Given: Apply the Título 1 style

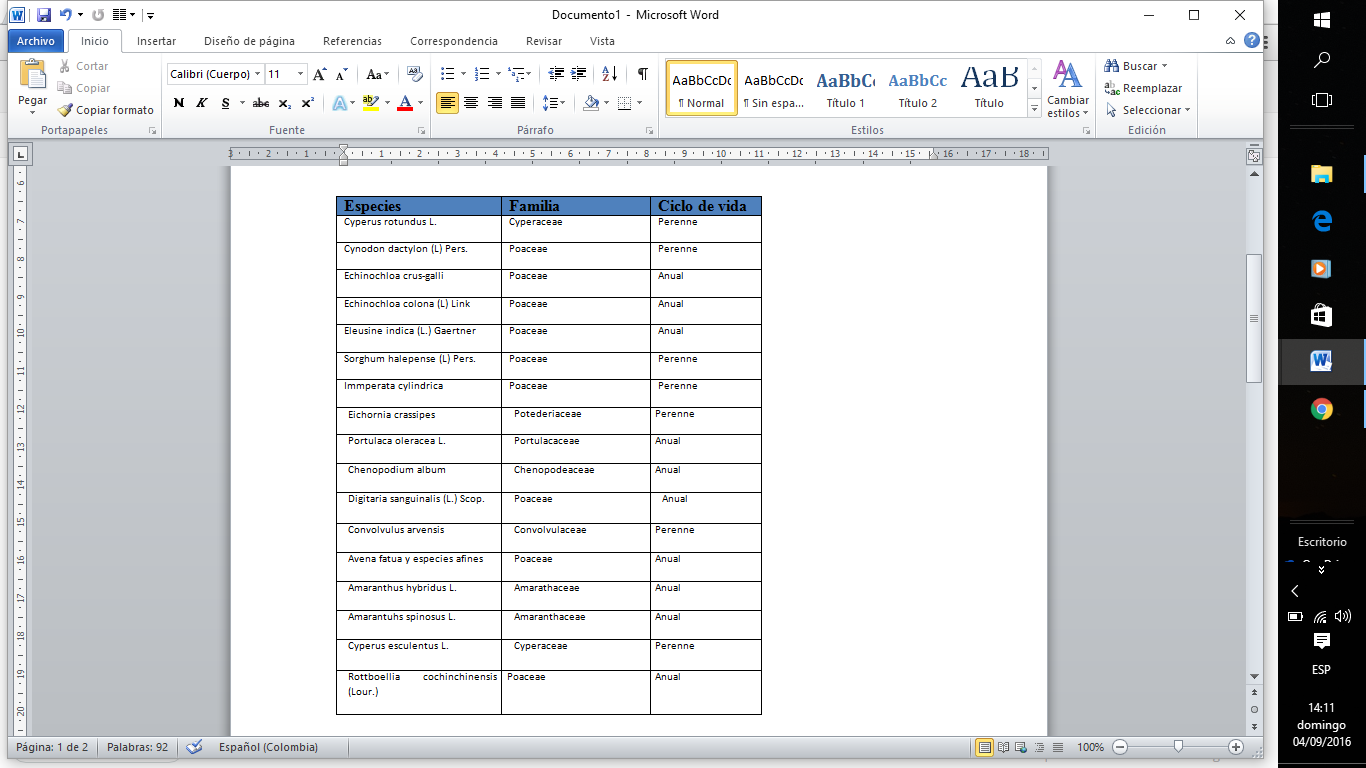Looking at the screenshot, I should coord(845,88).
